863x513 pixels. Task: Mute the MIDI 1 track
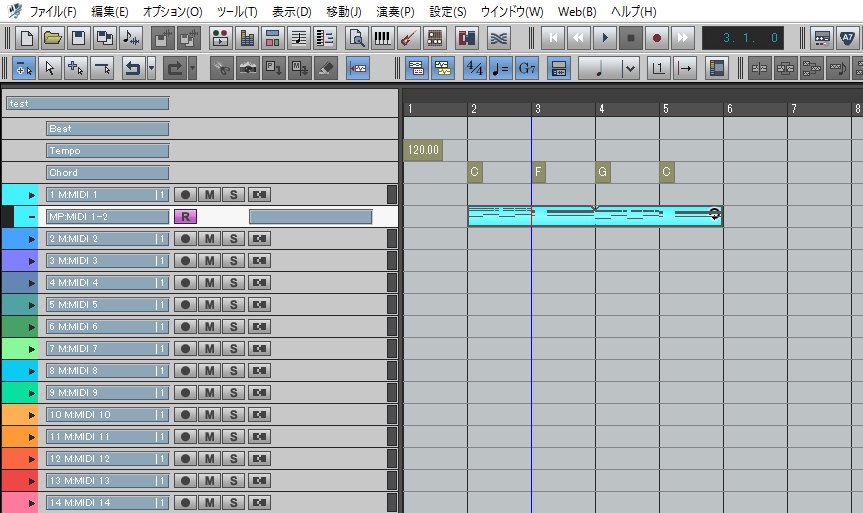point(210,194)
